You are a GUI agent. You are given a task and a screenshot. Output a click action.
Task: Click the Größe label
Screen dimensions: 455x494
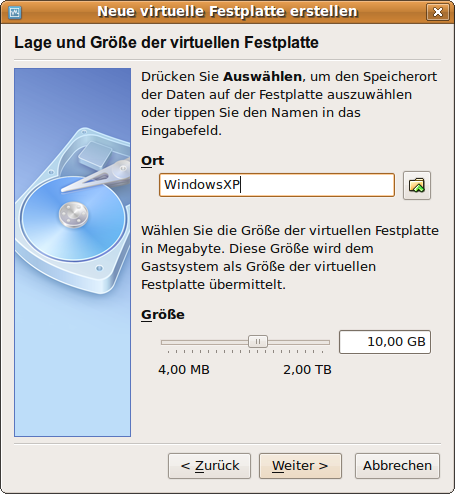click(x=163, y=315)
